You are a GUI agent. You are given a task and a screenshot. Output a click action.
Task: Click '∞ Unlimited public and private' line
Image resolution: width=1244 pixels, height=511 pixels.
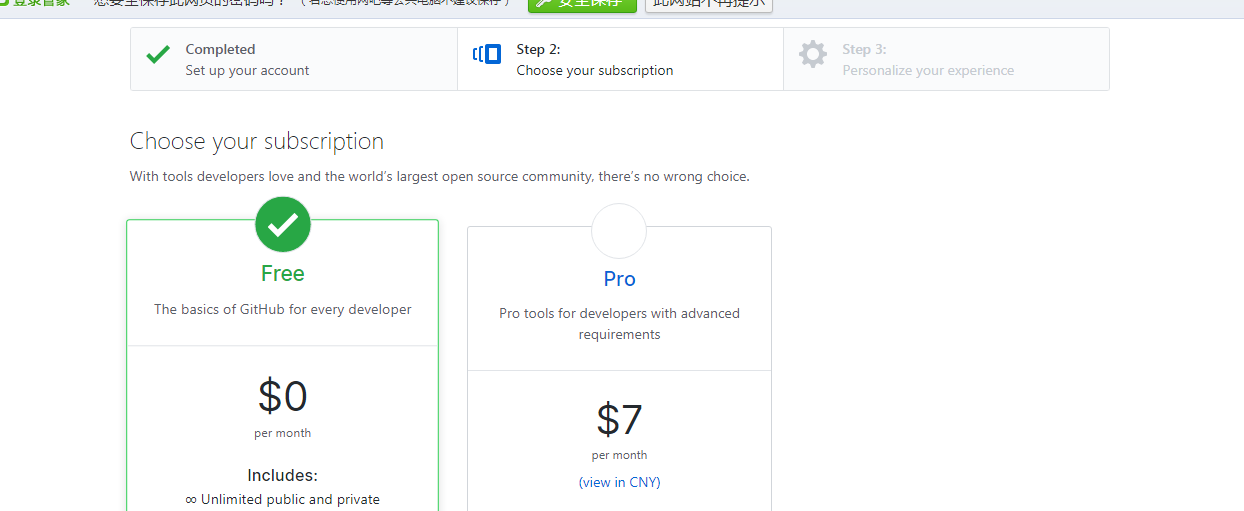(x=283, y=499)
